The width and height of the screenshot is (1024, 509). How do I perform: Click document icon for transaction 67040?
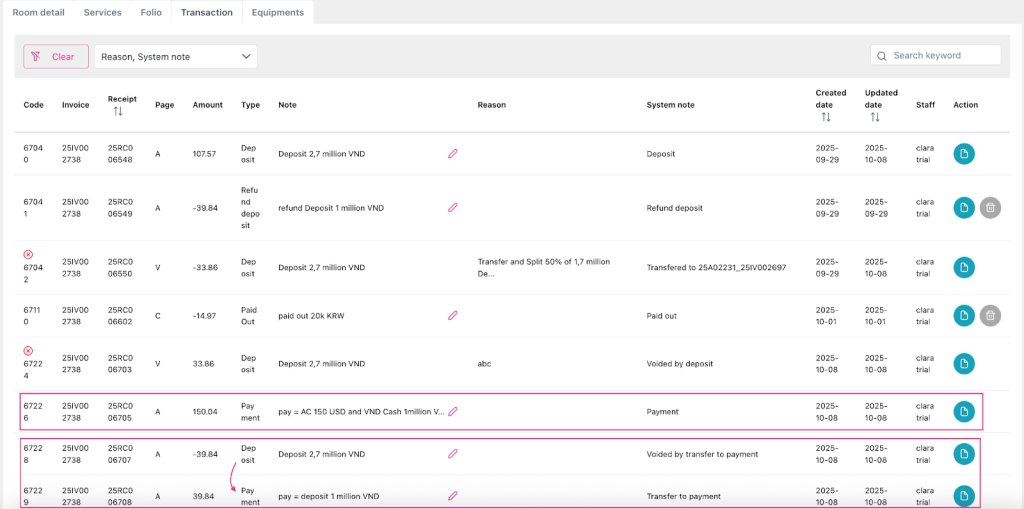coord(963,154)
